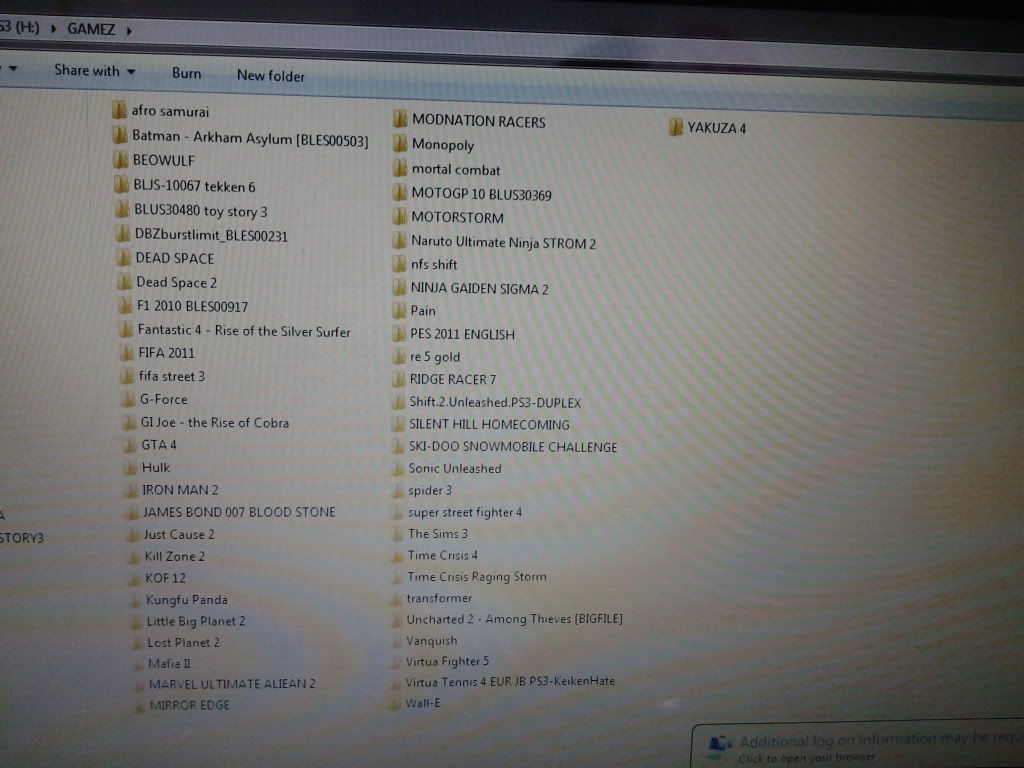Click the Dead Space 2 folder icon

click(x=123, y=281)
